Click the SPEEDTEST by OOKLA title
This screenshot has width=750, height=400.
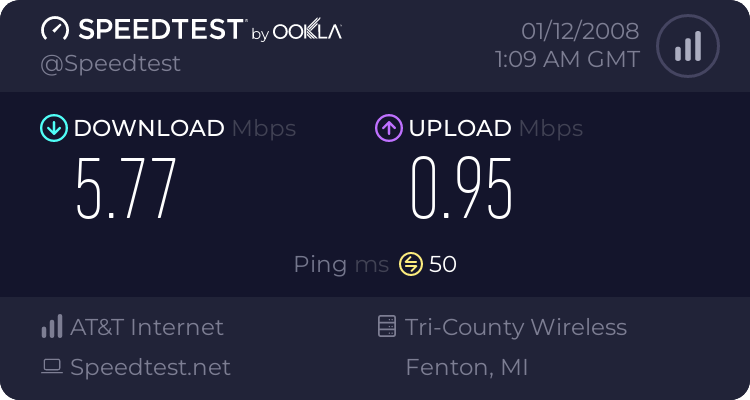click(210, 30)
